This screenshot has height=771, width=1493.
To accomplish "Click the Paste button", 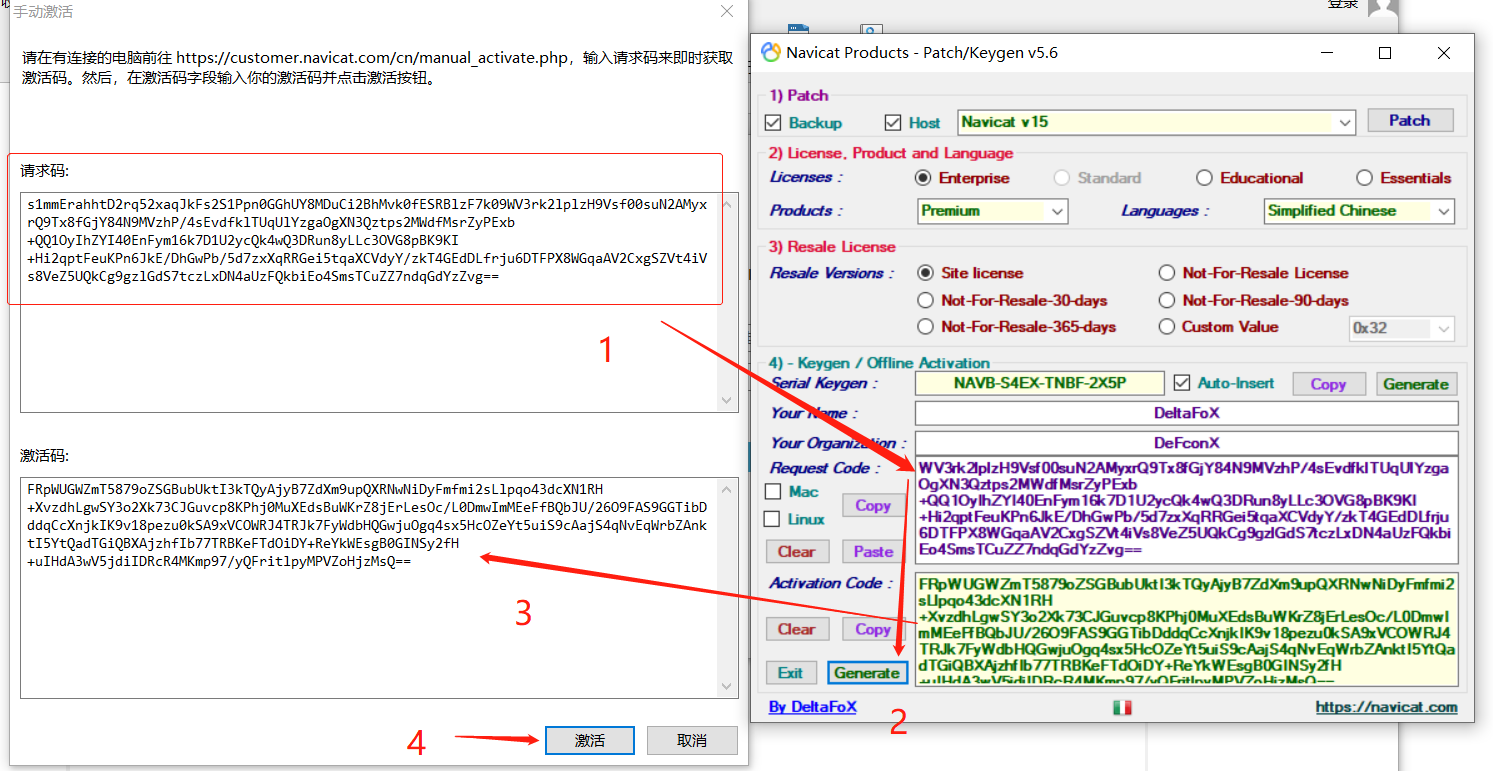I will pyautogui.click(x=873, y=552).
